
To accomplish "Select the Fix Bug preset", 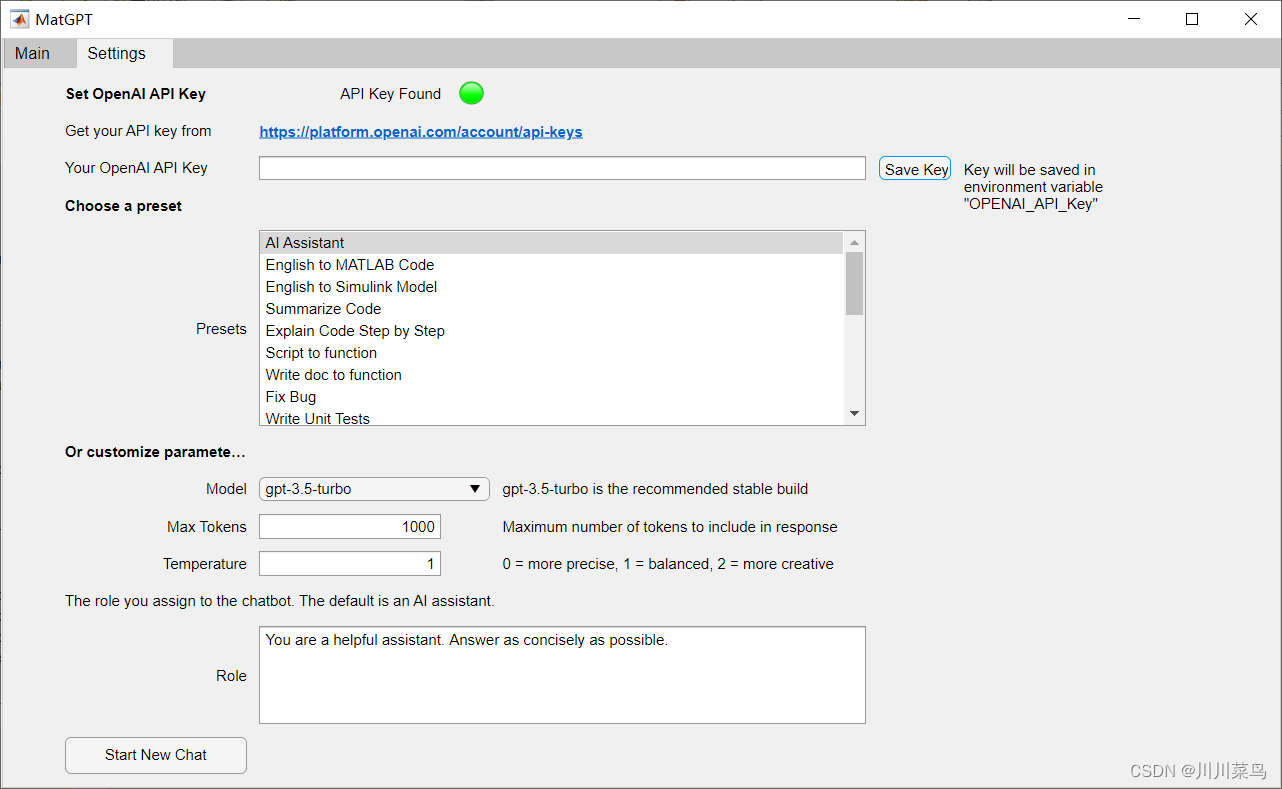I will 290,396.
